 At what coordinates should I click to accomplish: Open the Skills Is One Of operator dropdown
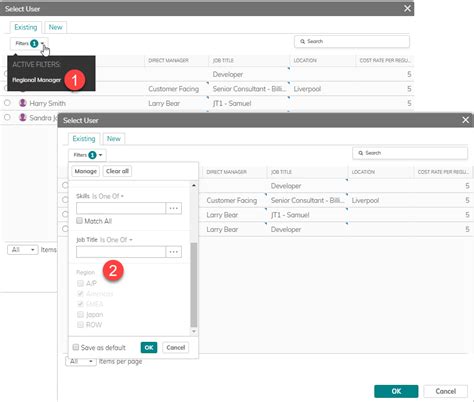pos(108,196)
